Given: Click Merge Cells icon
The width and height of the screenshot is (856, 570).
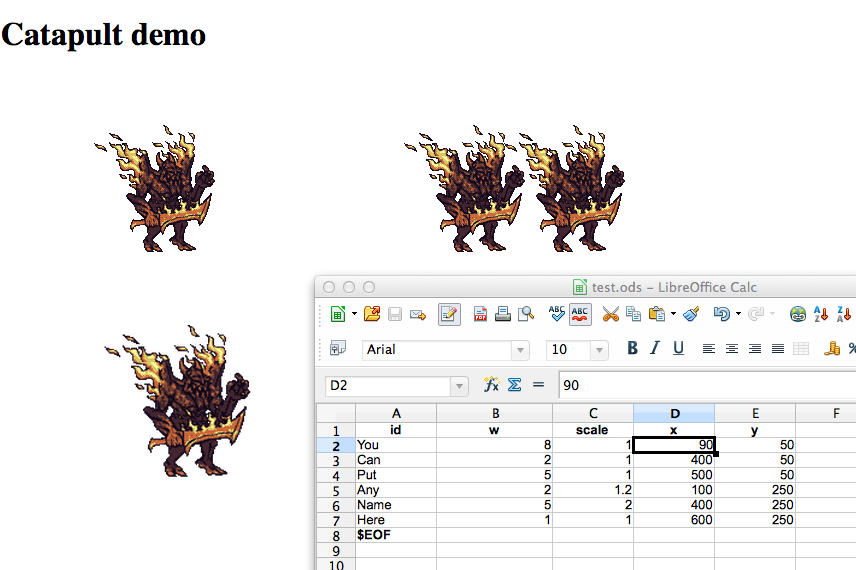Looking at the screenshot, I should pos(801,348).
